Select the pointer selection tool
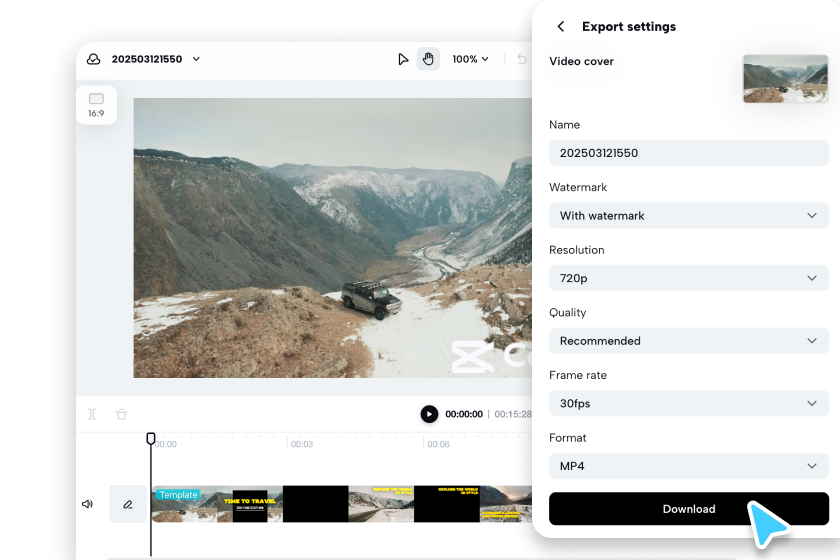Image resolution: width=840 pixels, height=560 pixels. [x=403, y=59]
